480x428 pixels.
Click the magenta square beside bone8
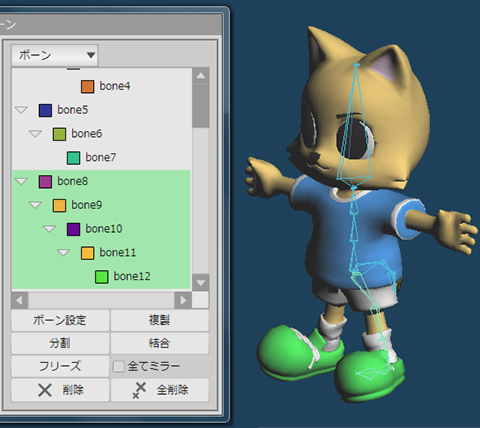(45, 182)
